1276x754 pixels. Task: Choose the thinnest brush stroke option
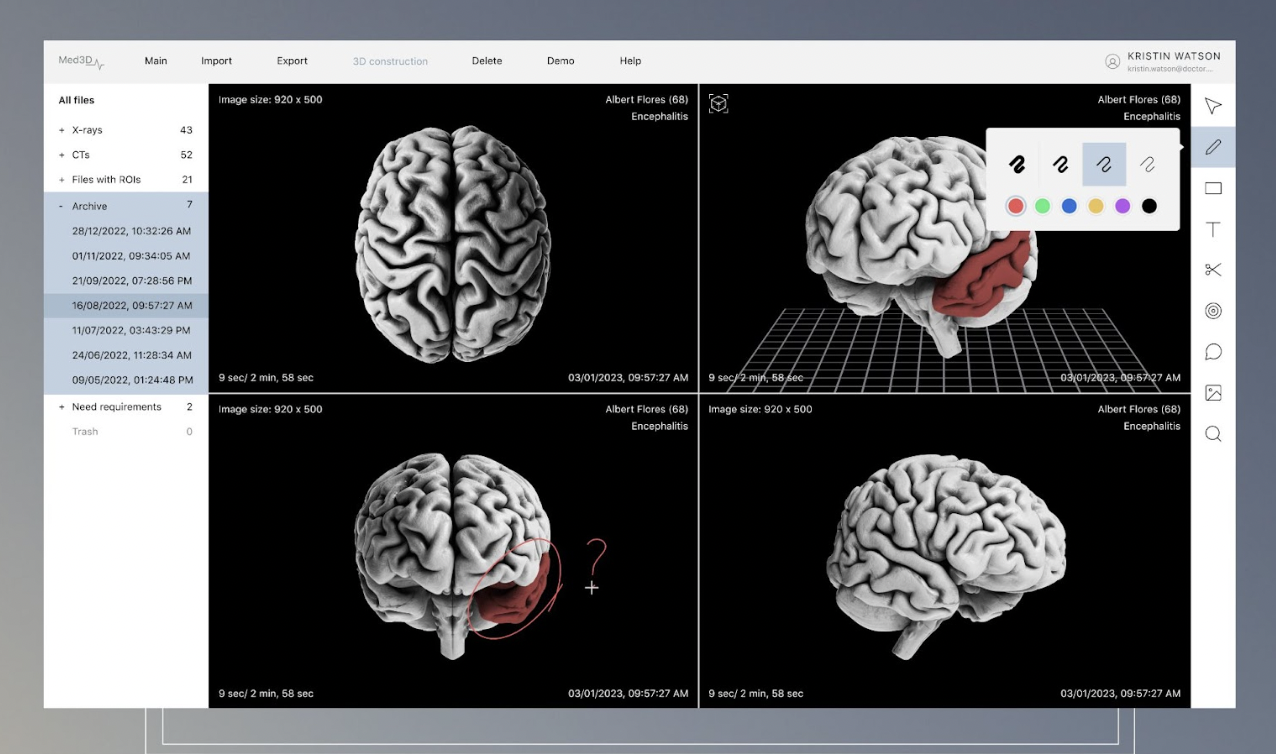[1148, 164]
